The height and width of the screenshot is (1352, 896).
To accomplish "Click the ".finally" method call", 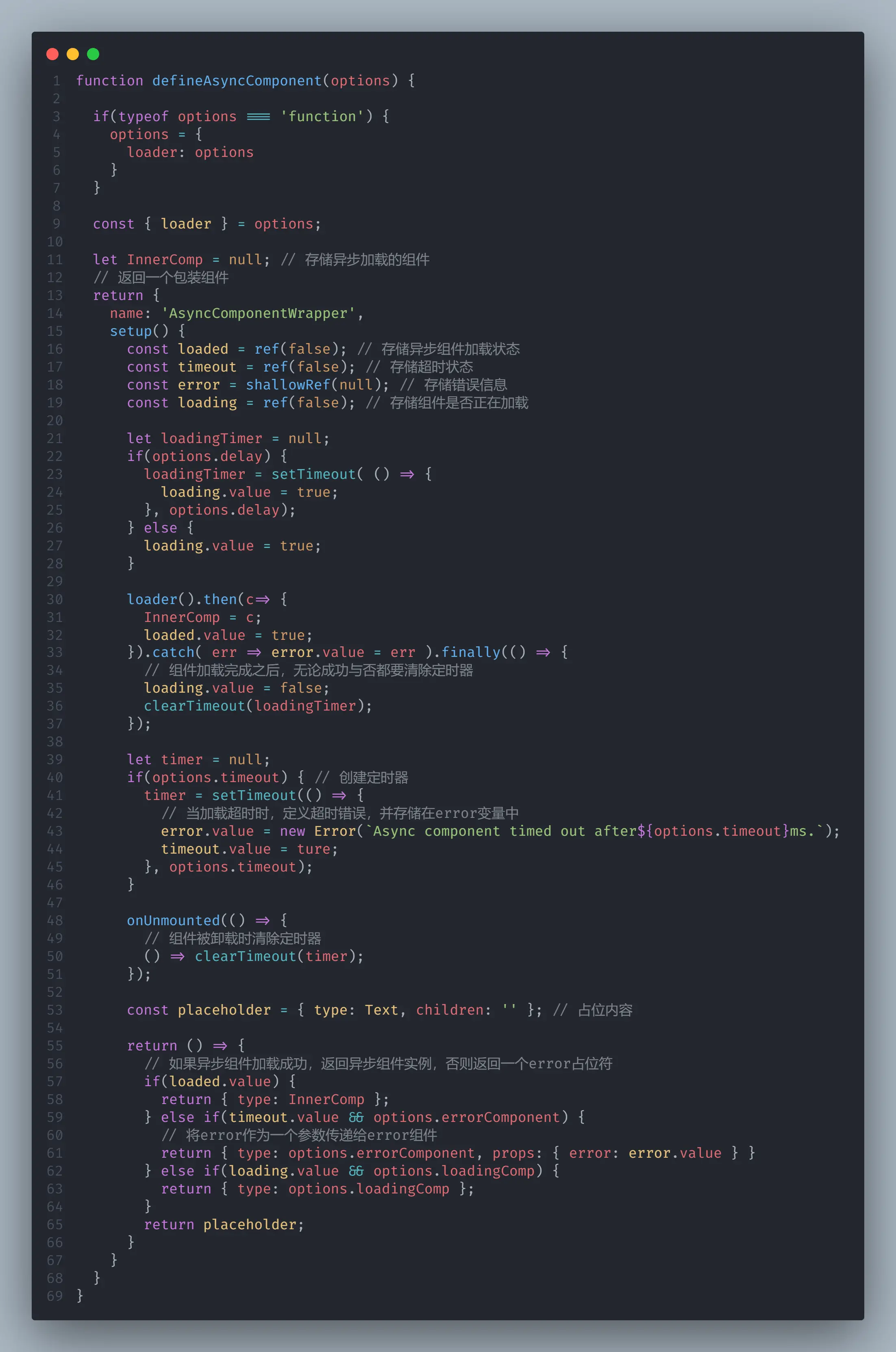I will click(467, 652).
